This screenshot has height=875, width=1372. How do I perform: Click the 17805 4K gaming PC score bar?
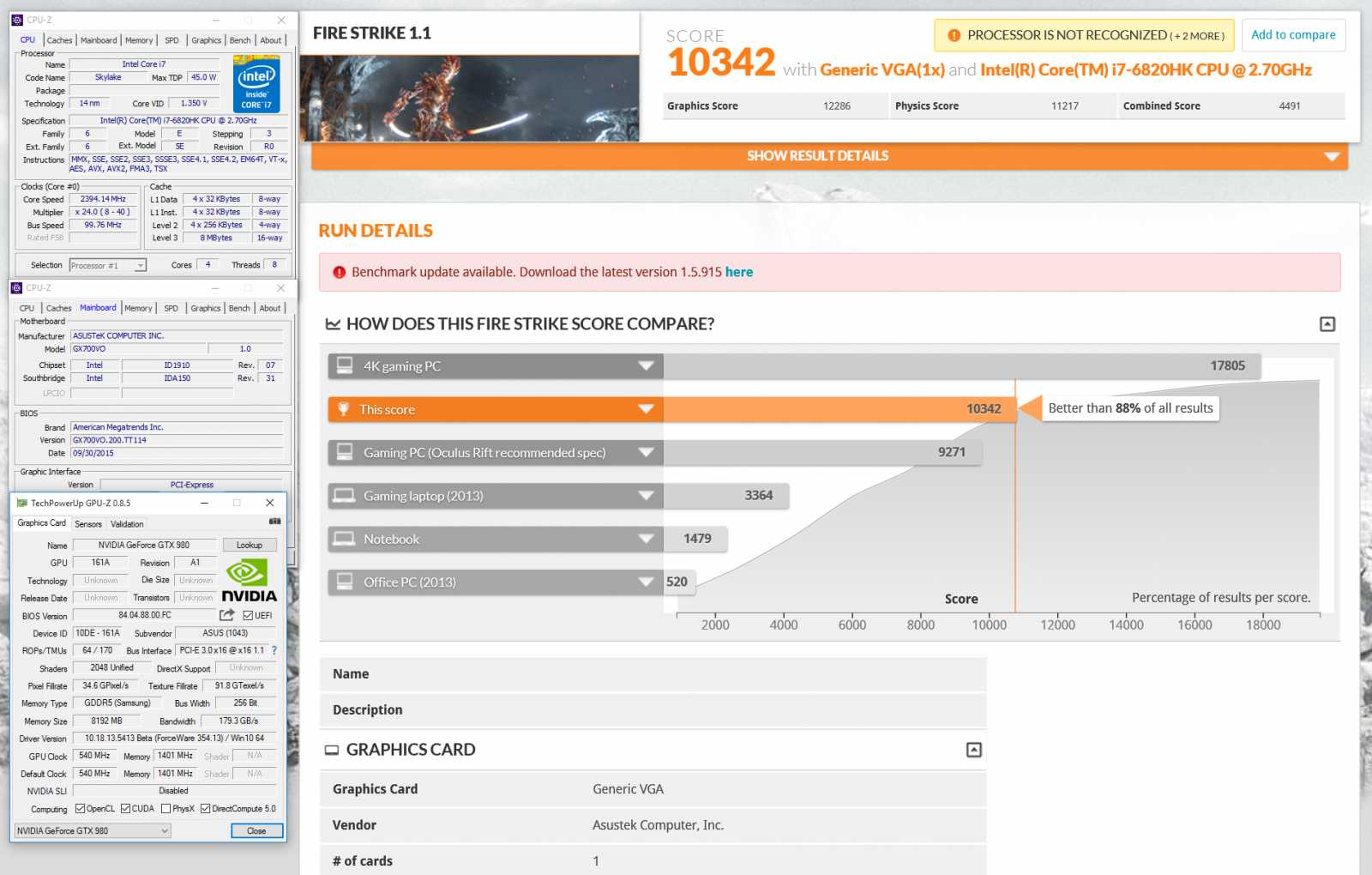(962, 366)
